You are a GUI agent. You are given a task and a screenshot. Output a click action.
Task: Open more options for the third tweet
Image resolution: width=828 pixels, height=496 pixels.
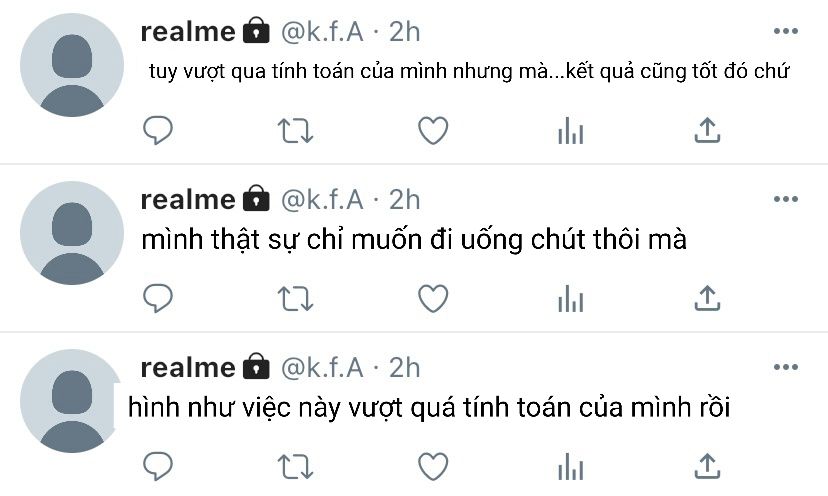click(x=785, y=367)
